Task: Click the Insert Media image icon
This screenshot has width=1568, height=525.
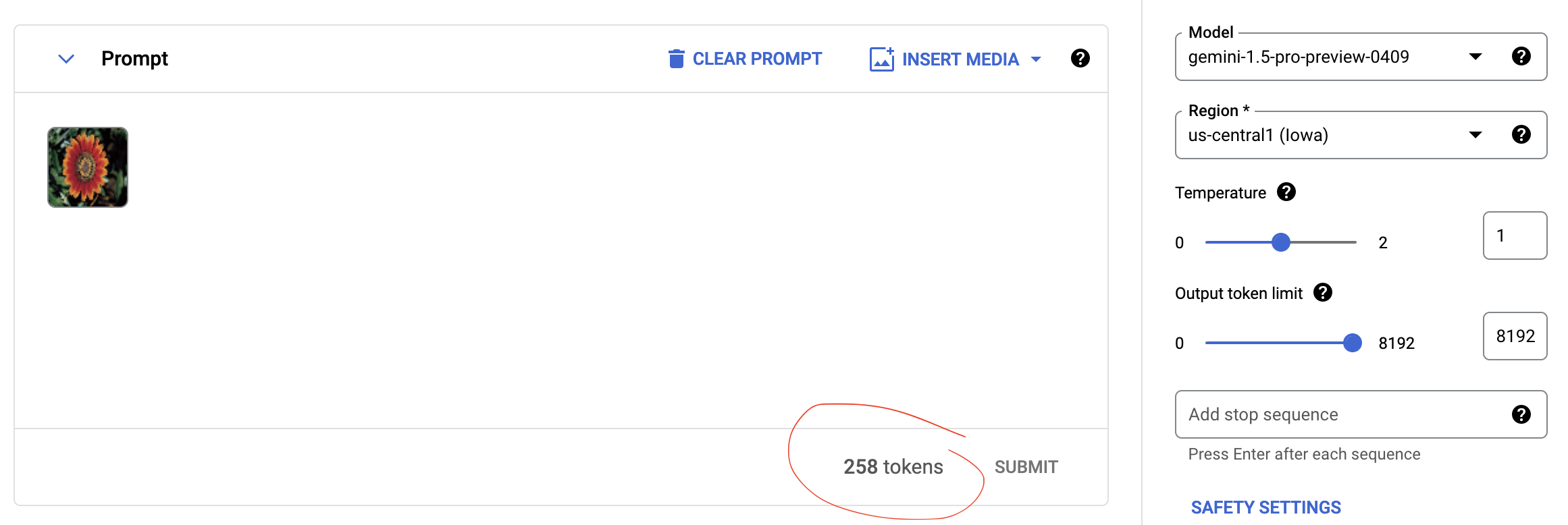Action: (882, 59)
